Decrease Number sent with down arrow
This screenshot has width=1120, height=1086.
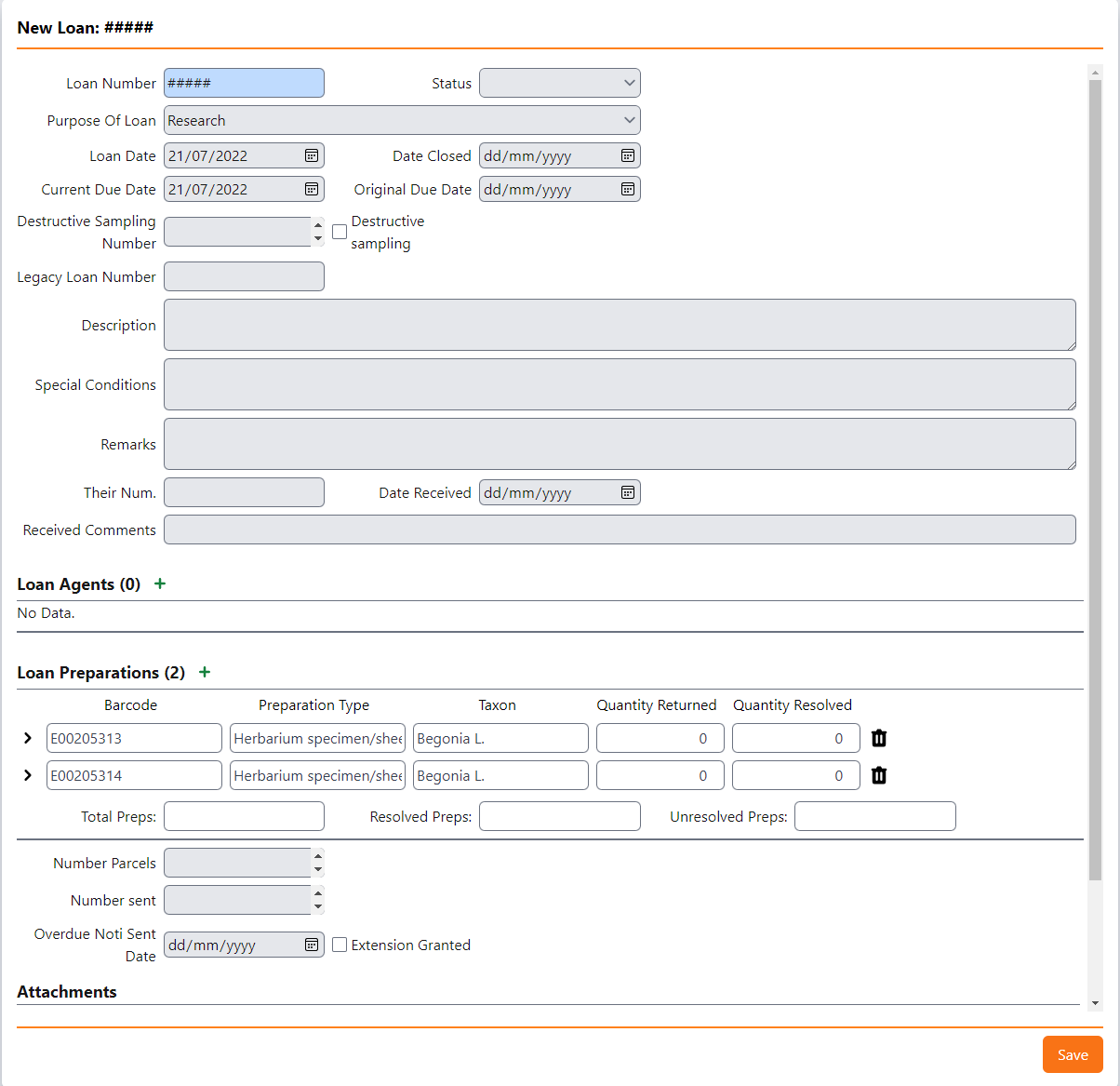318,906
